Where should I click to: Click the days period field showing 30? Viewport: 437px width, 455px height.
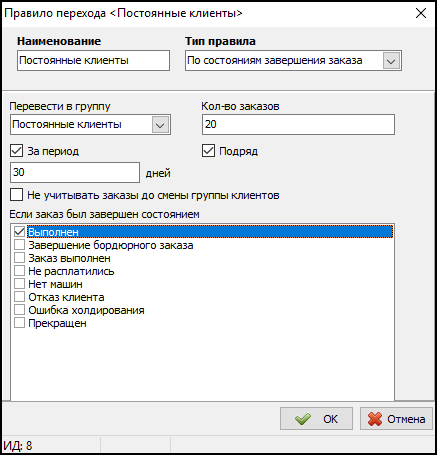[75, 172]
